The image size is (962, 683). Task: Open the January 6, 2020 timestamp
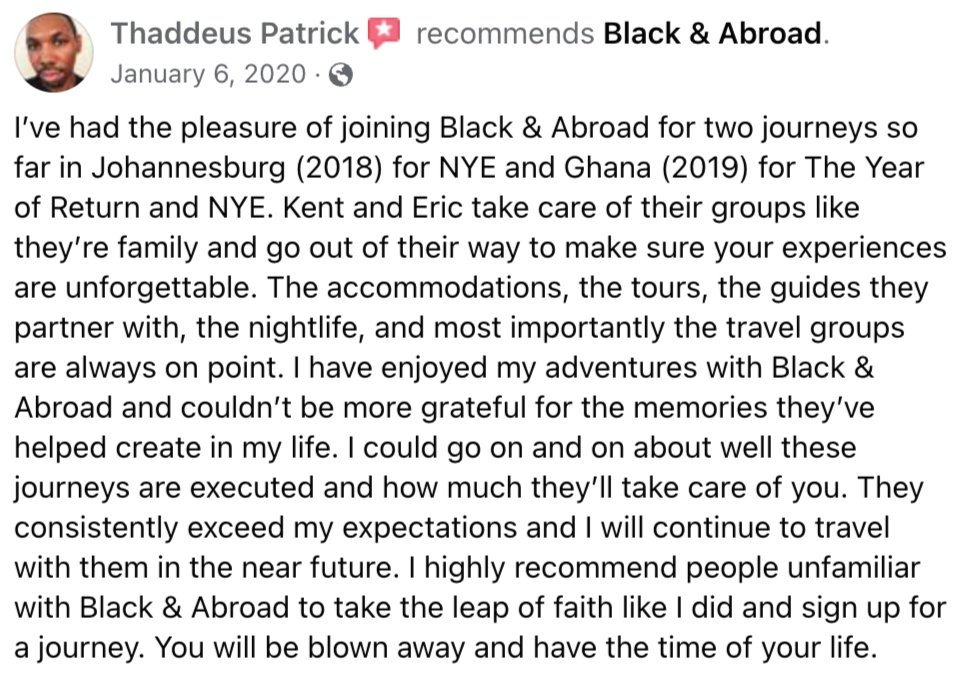208,74
